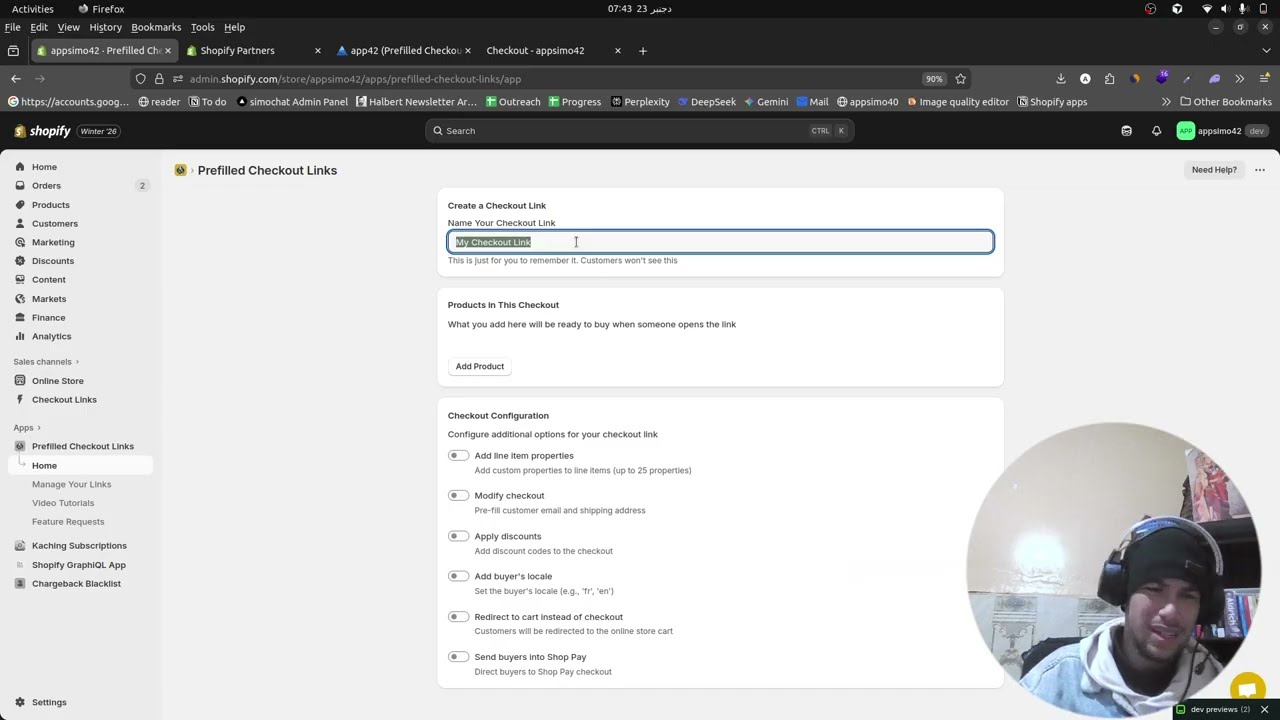Toggle Apply discounts option
Screen dimensions: 1280x720
click(458, 536)
